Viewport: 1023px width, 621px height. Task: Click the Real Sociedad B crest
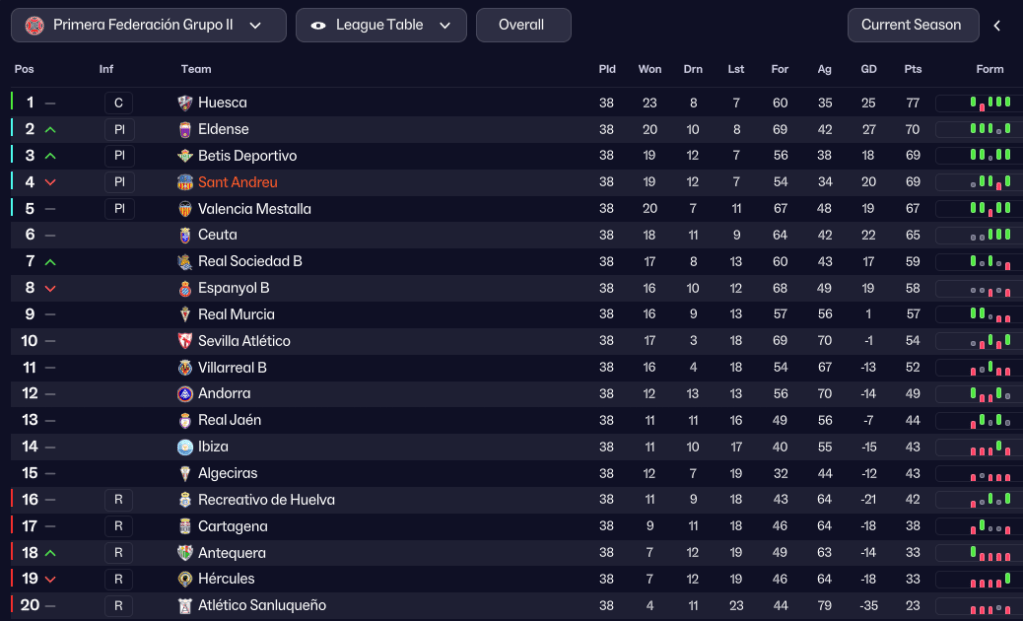(x=185, y=261)
